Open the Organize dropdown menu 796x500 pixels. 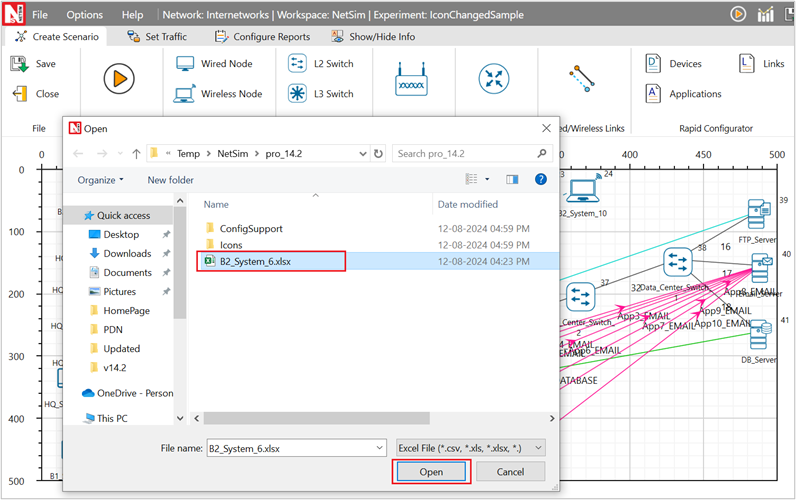click(100, 180)
